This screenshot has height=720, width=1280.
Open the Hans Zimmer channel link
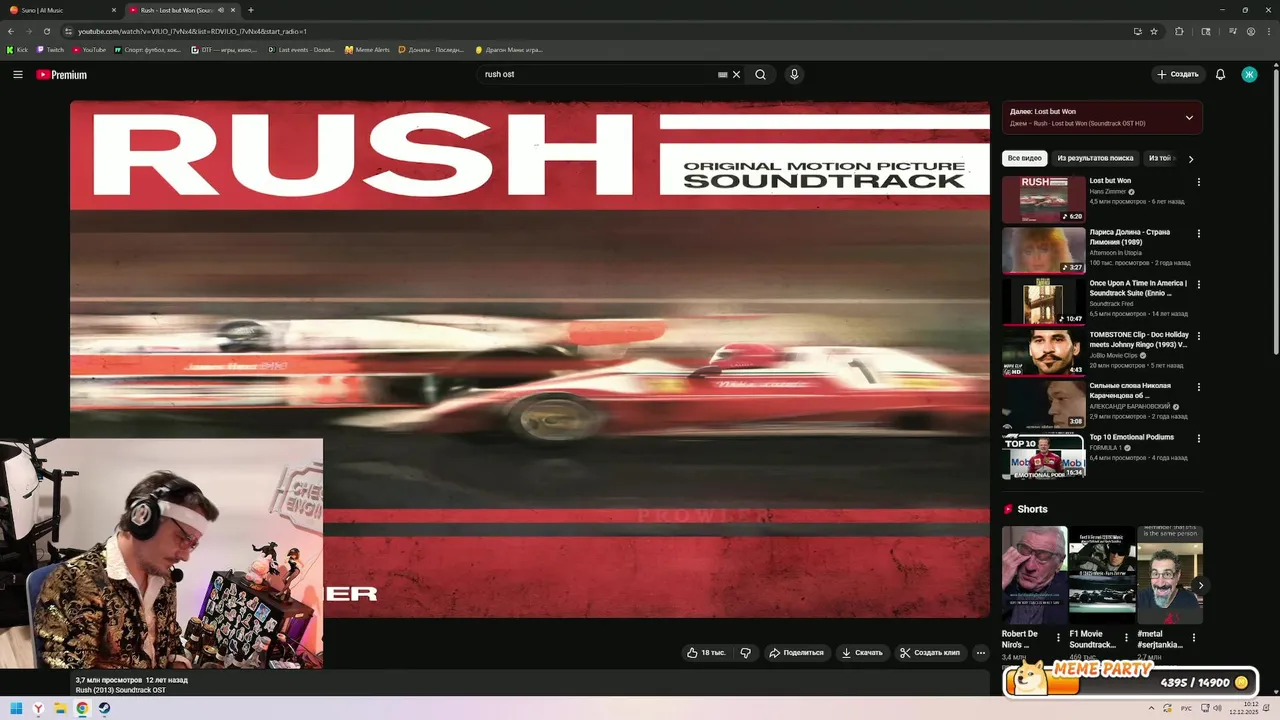(x=1107, y=191)
